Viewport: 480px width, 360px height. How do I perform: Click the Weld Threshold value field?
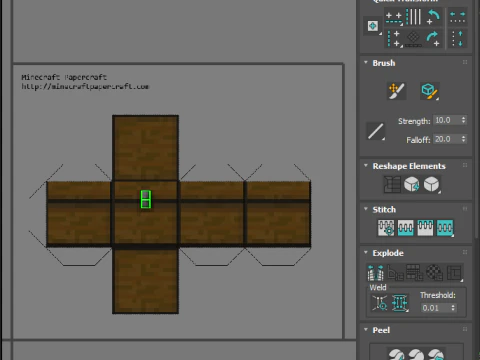click(435, 308)
